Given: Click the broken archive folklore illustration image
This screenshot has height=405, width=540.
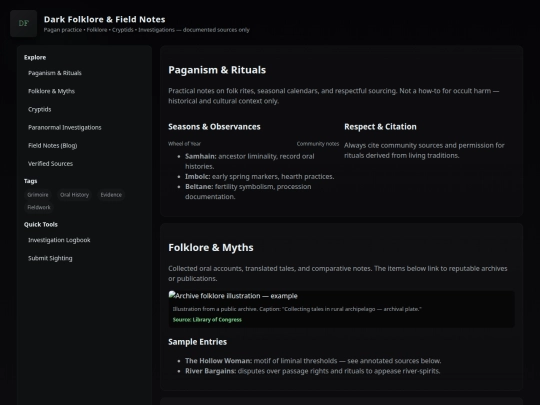Looking at the screenshot, I should 233,296.
